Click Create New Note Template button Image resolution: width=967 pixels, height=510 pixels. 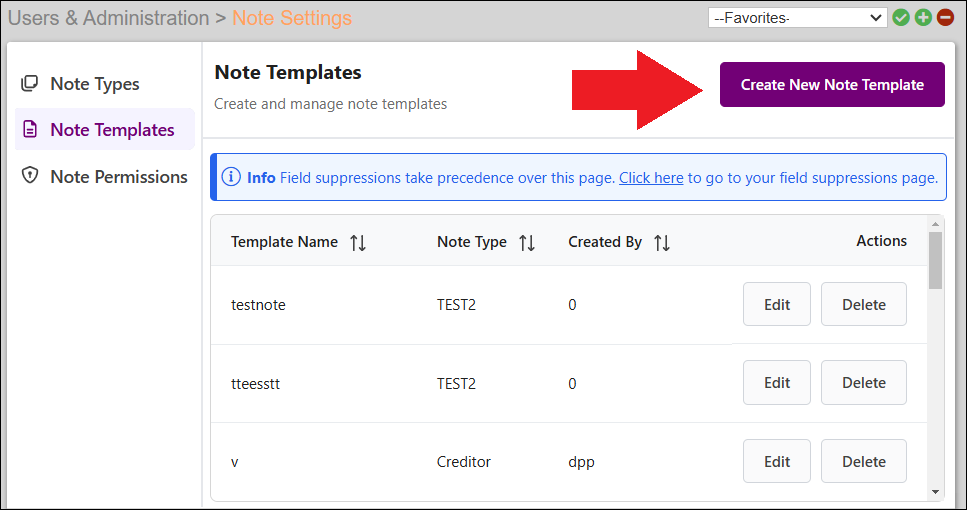(832, 84)
